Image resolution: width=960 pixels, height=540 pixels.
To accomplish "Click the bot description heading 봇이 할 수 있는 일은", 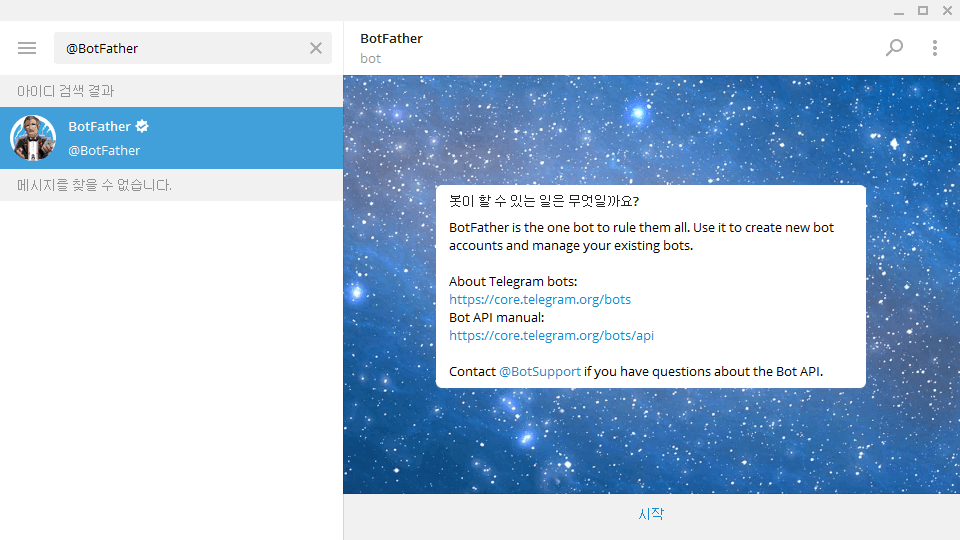I will [544, 201].
